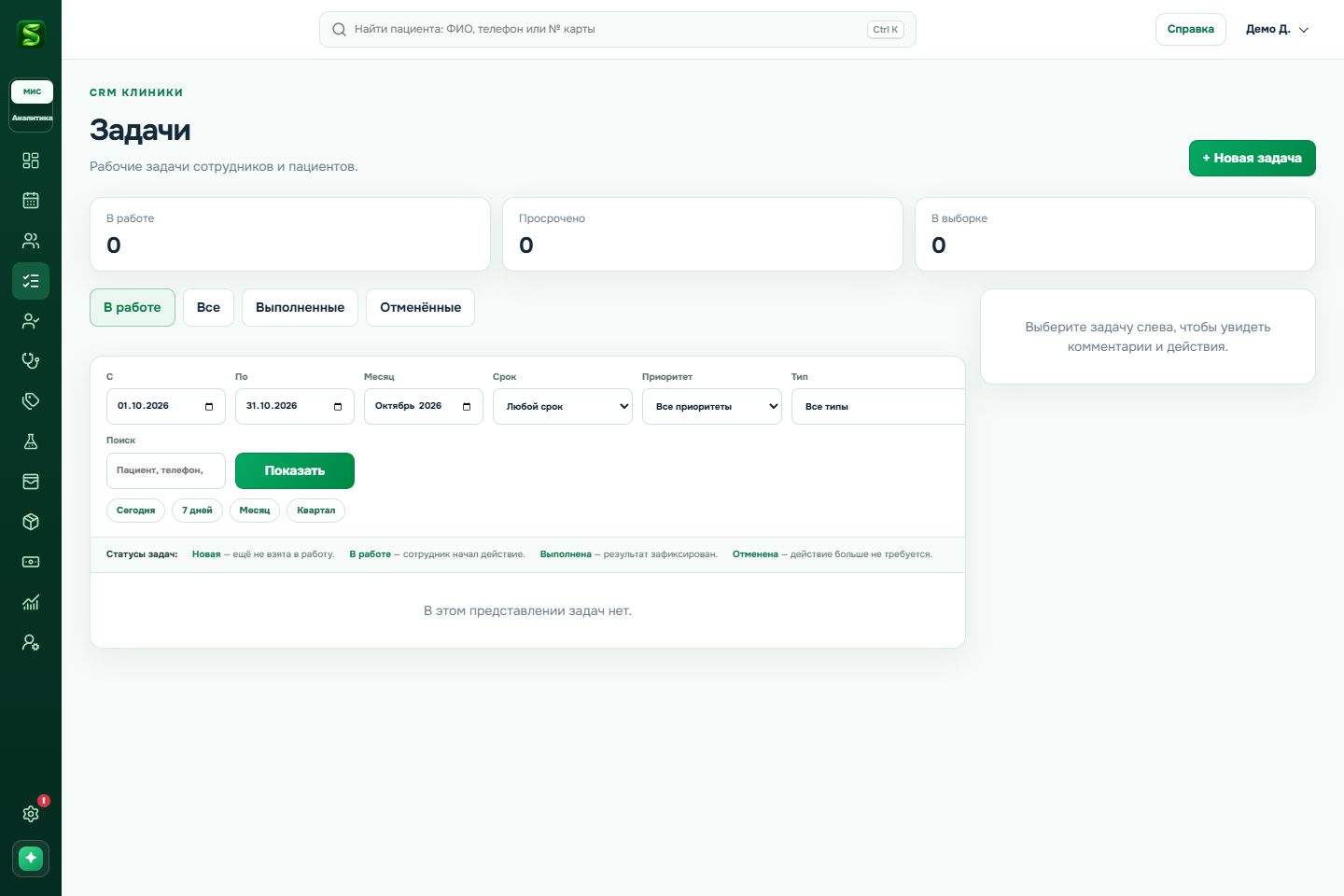Open the Демо Д. user menu

point(1277,29)
